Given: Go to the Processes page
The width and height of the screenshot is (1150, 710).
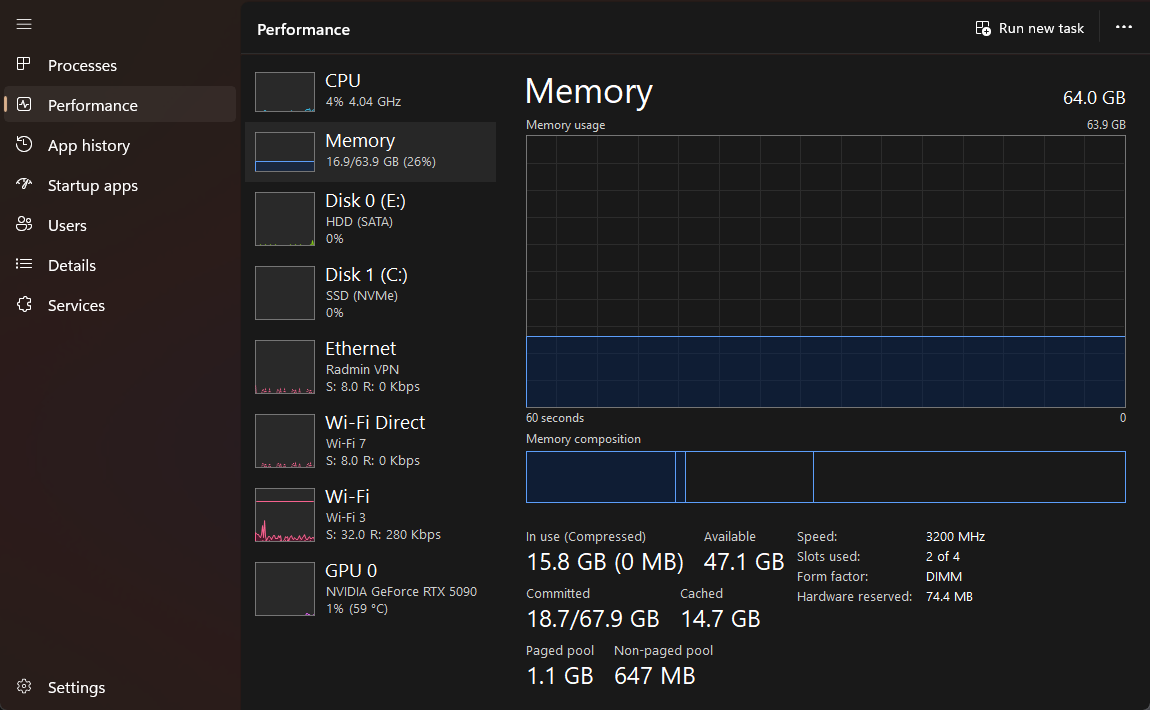Looking at the screenshot, I should coord(120,65).
